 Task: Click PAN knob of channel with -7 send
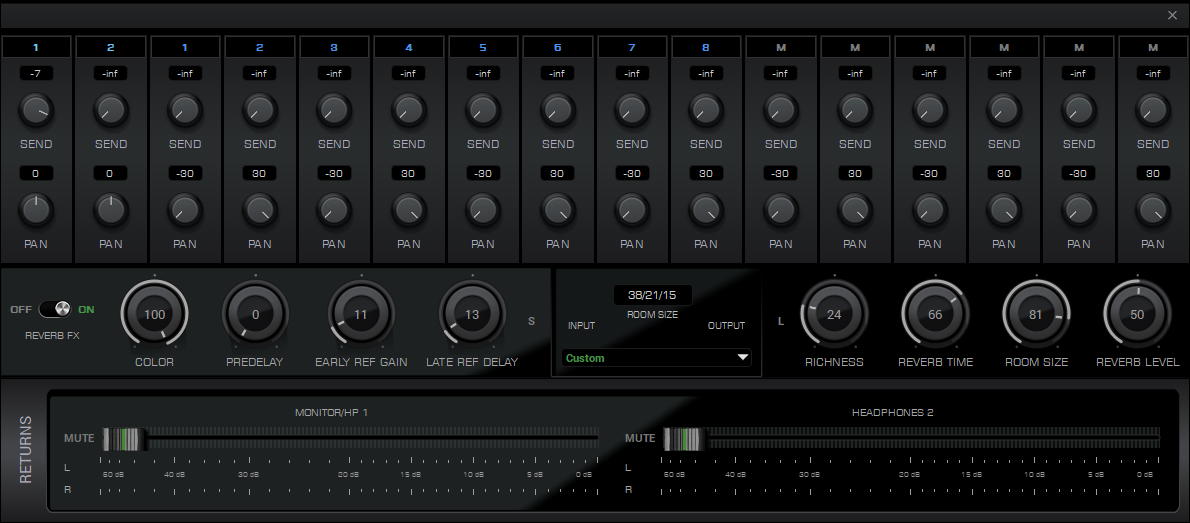pyautogui.click(x=36, y=210)
